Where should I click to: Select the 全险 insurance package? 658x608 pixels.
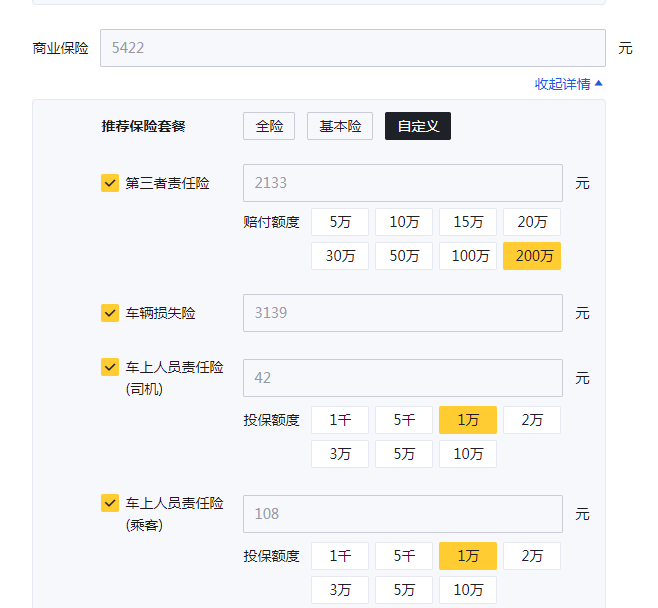pyautogui.click(x=269, y=126)
